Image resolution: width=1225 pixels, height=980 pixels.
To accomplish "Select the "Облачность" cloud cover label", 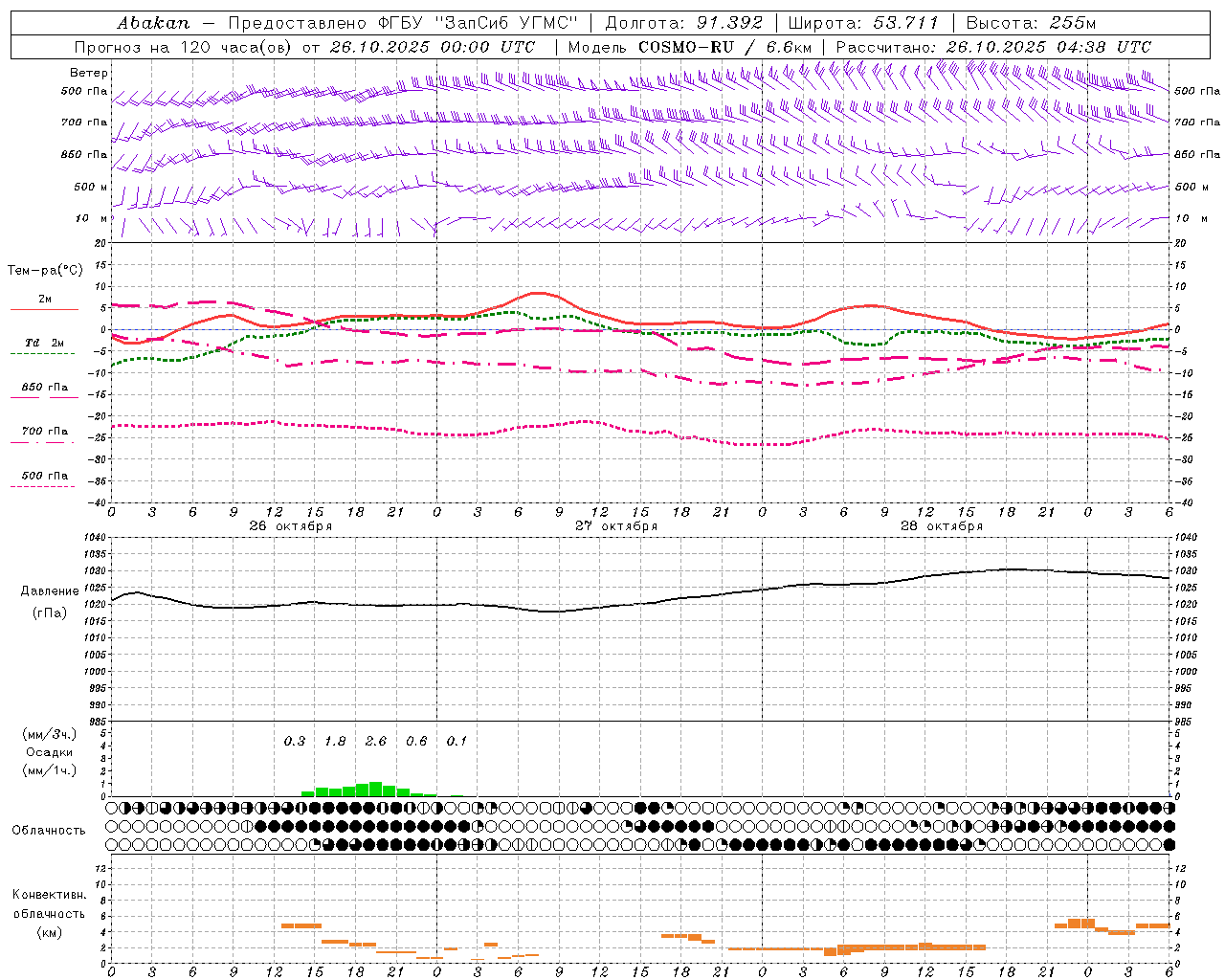I will pos(49,830).
